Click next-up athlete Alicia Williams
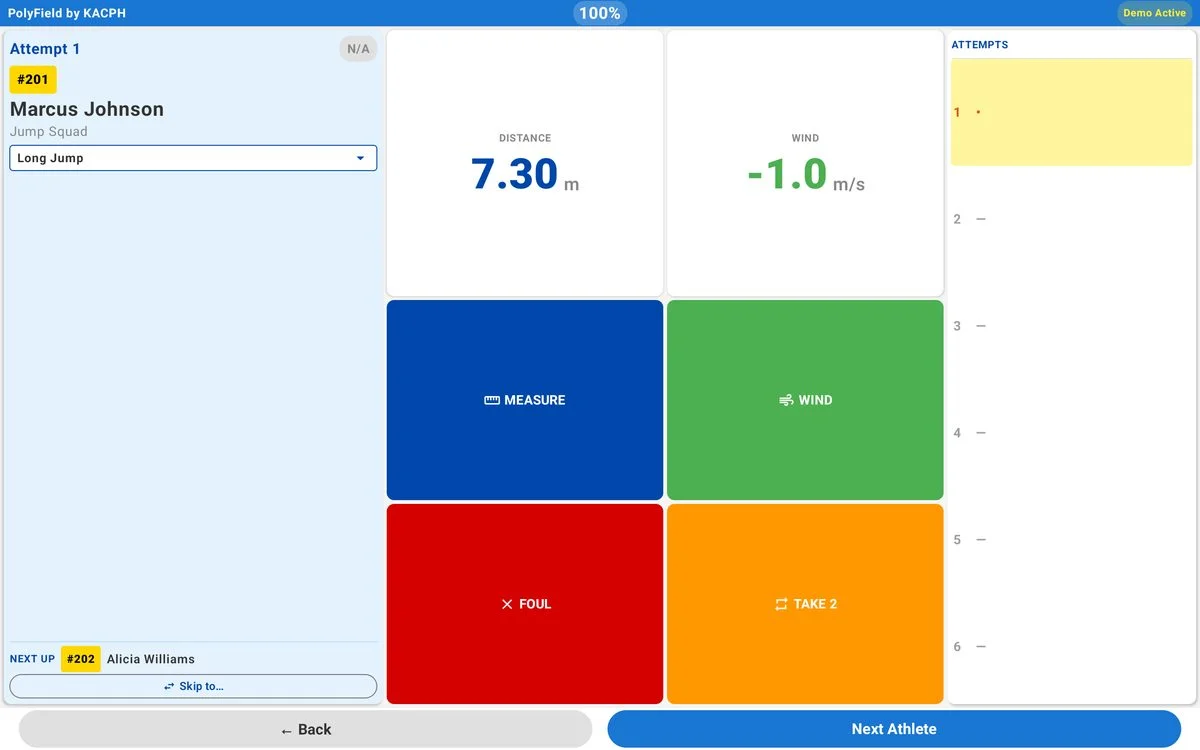This screenshot has height=750, width=1200. pyautogui.click(x=151, y=659)
